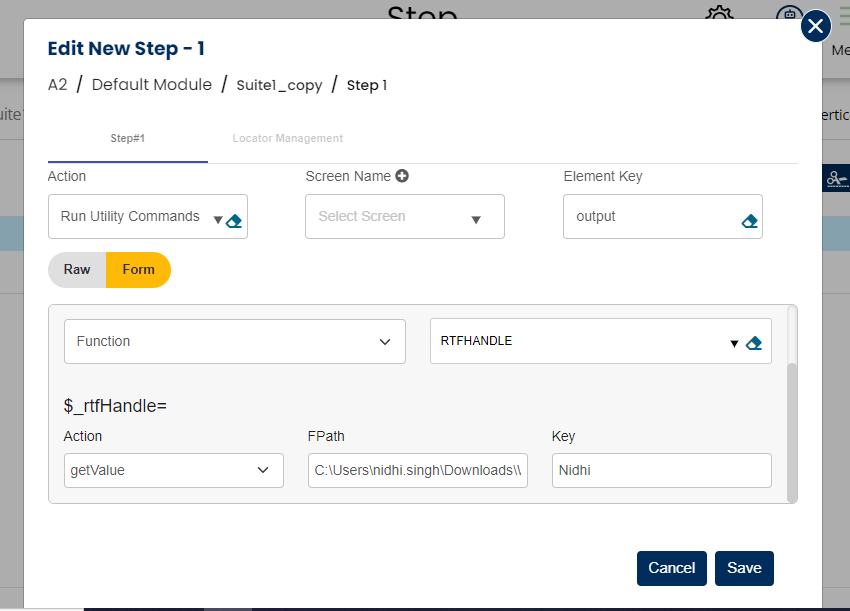The width and height of the screenshot is (850, 611).
Task: Clear the Action field with the eraser icon
Action: pyautogui.click(x=234, y=221)
